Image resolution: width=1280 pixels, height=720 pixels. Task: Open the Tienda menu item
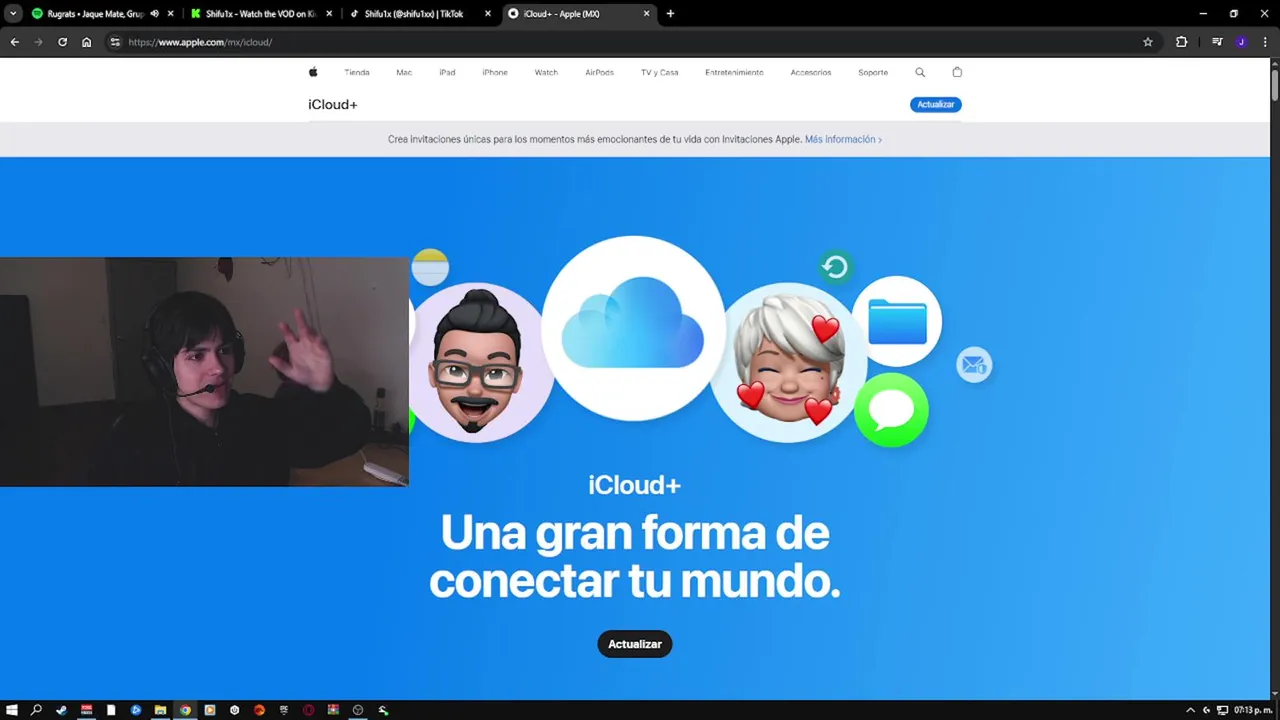pos(357,73)
